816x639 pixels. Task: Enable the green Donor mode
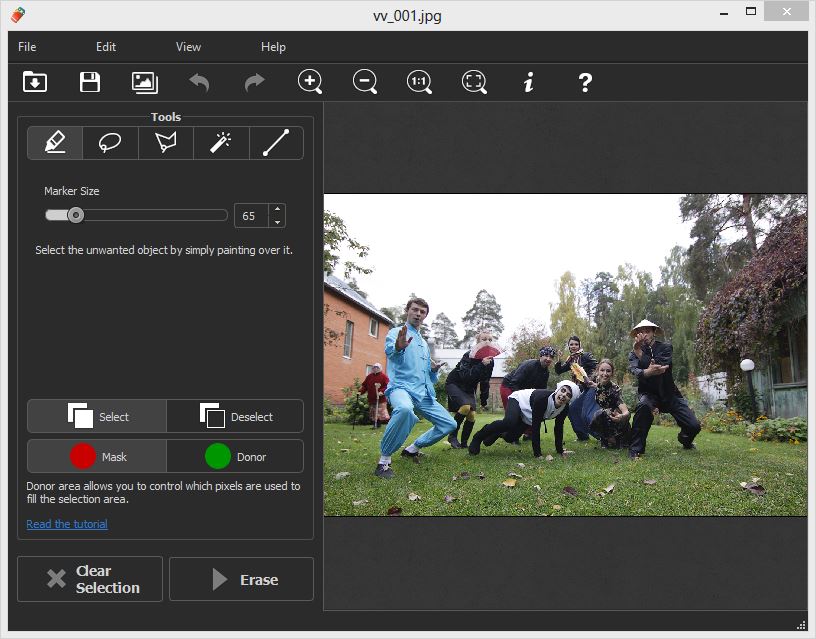point(235,456)
